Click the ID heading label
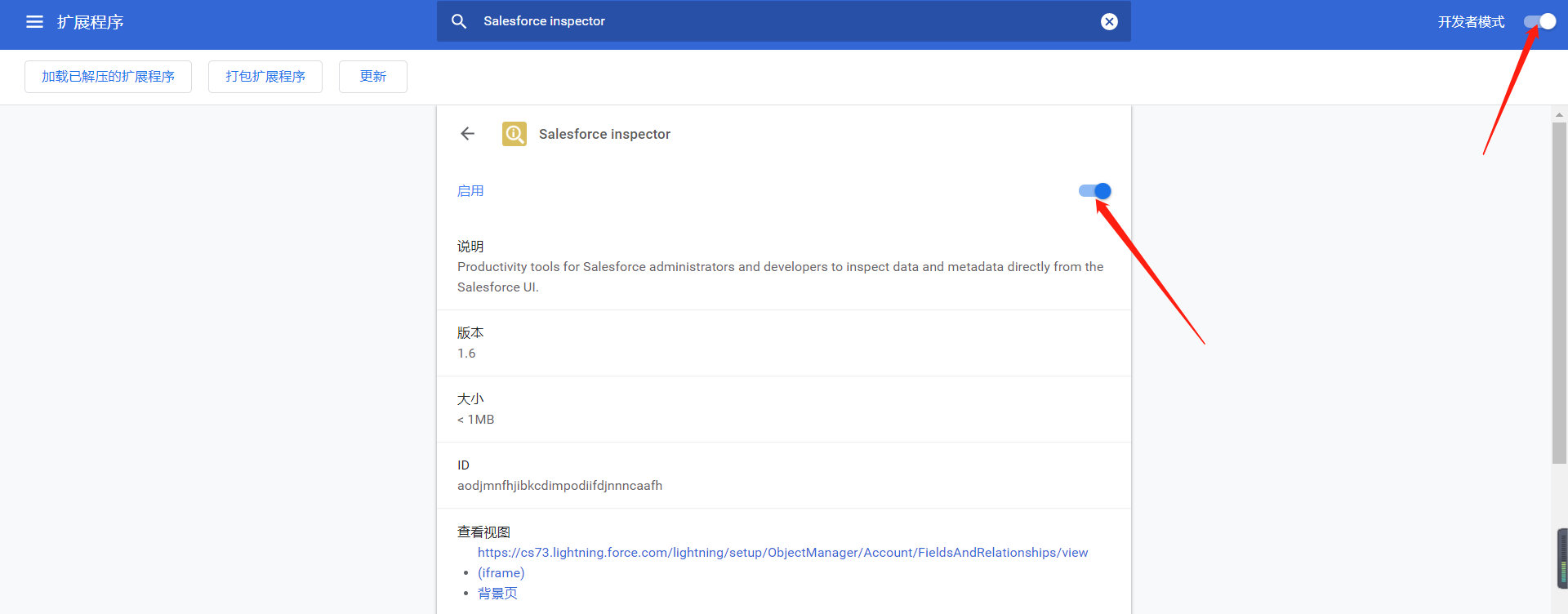Viewport: 1568px width, 614px height. 463,465
